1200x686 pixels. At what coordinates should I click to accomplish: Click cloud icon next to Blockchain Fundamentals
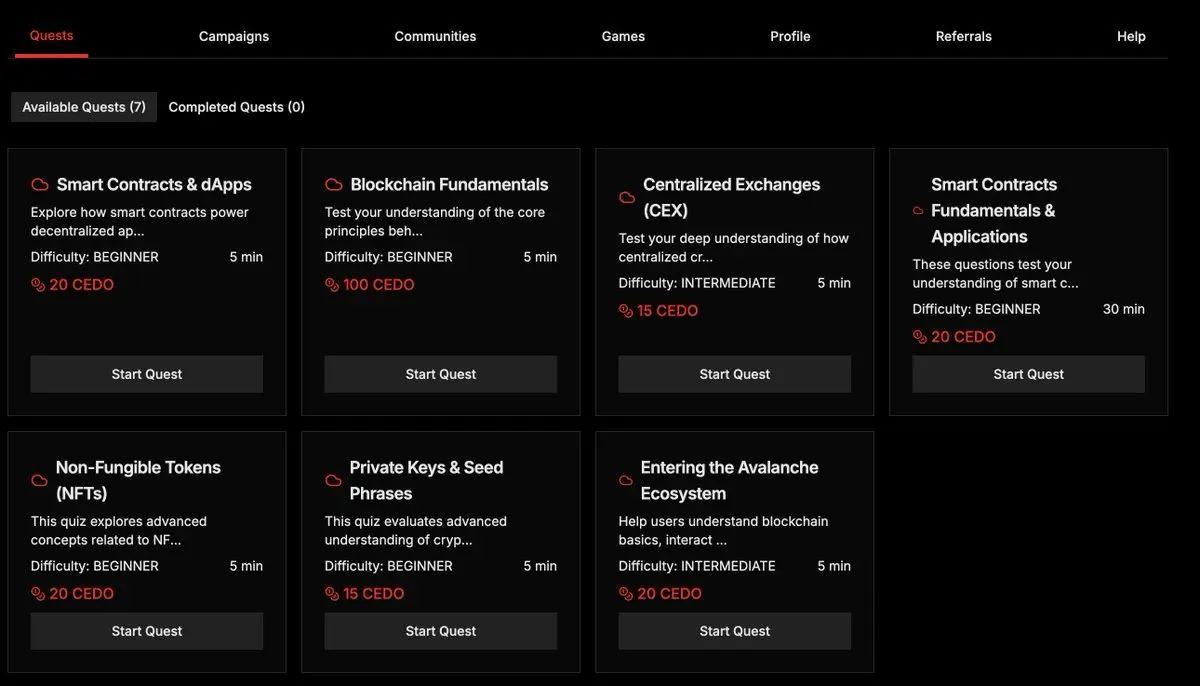334,185
